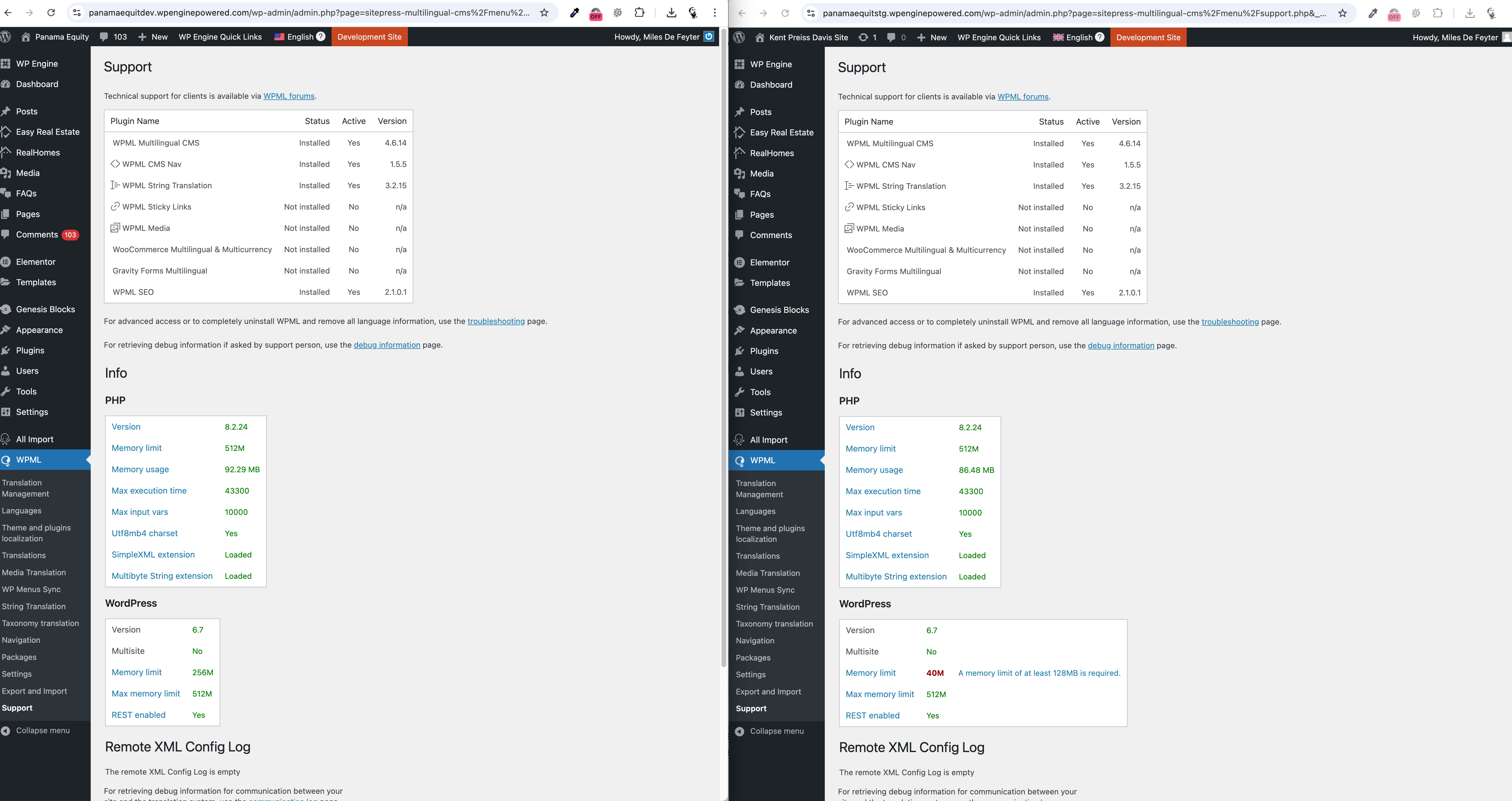Click user avatar icon in left admin bar
This screenshot has width=1512, height=801.
(x=709, y=36)
